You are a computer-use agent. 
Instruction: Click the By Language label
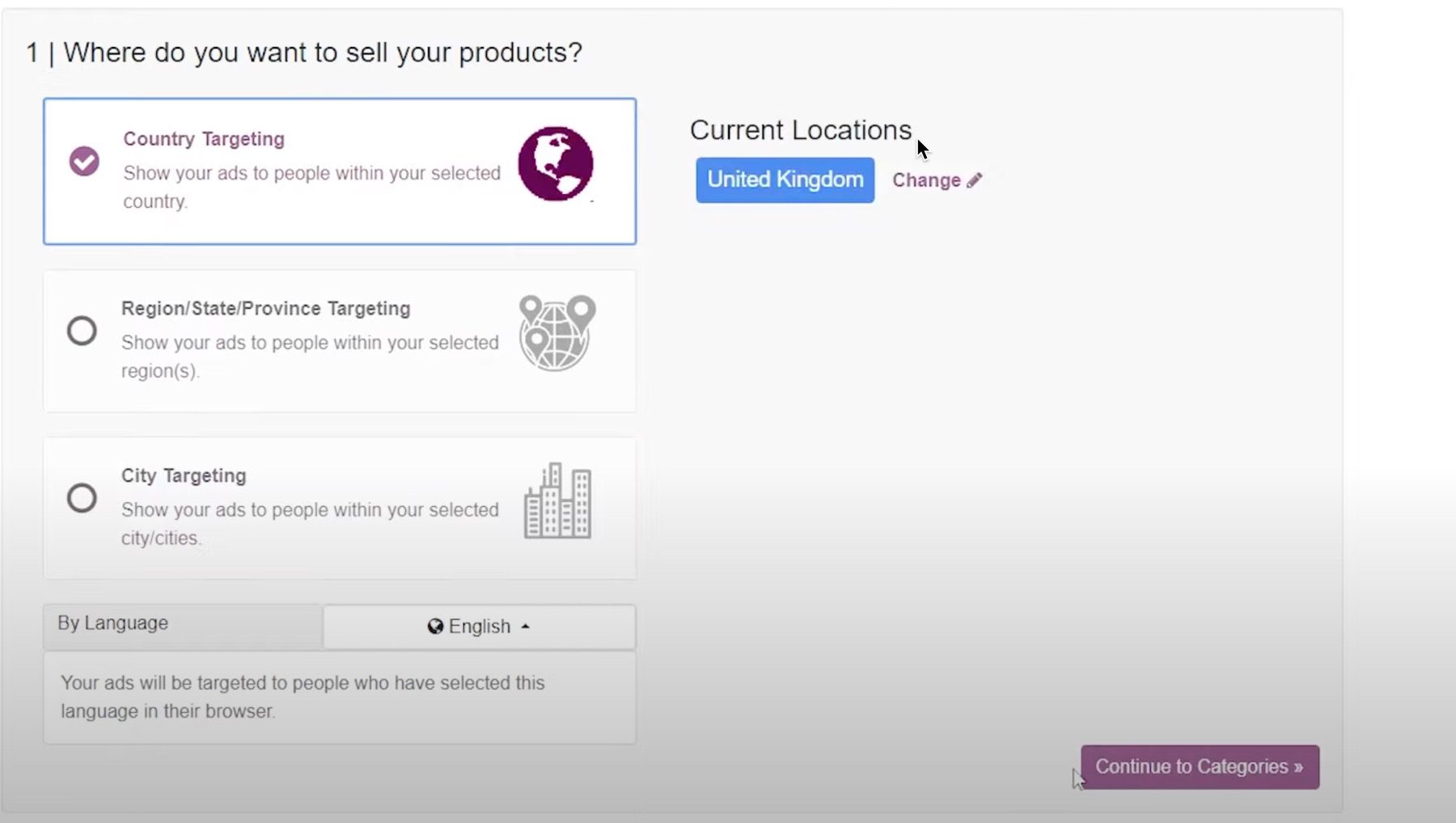(113, 623)
